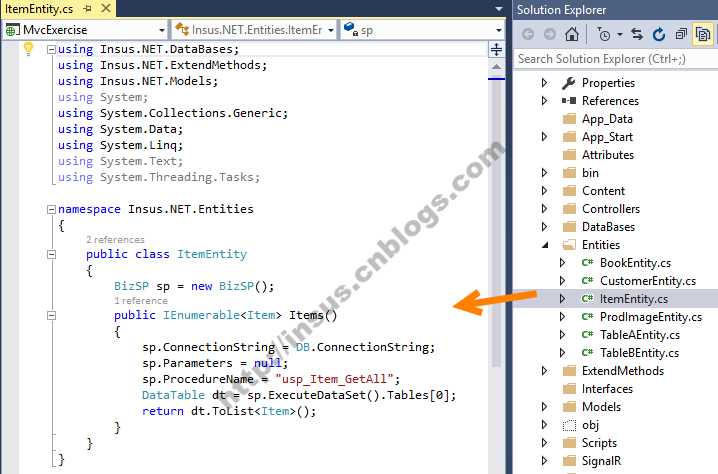Expand the References node

(544, 101)
